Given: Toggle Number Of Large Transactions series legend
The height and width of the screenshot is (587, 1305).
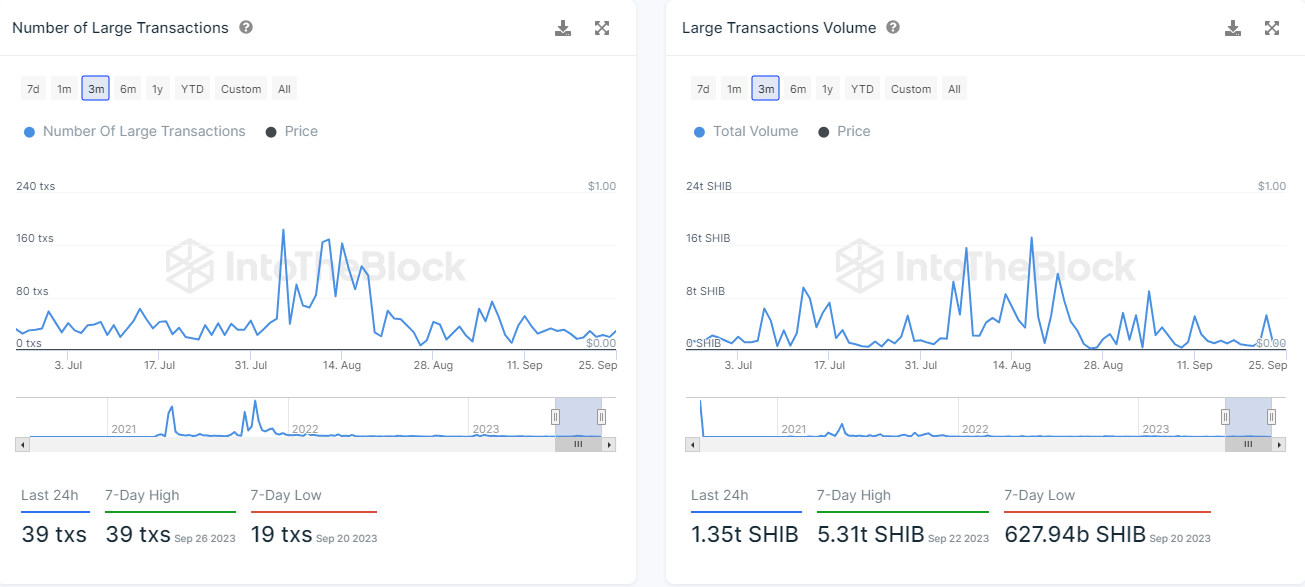Looking at the screenshot, I should 134,131.
